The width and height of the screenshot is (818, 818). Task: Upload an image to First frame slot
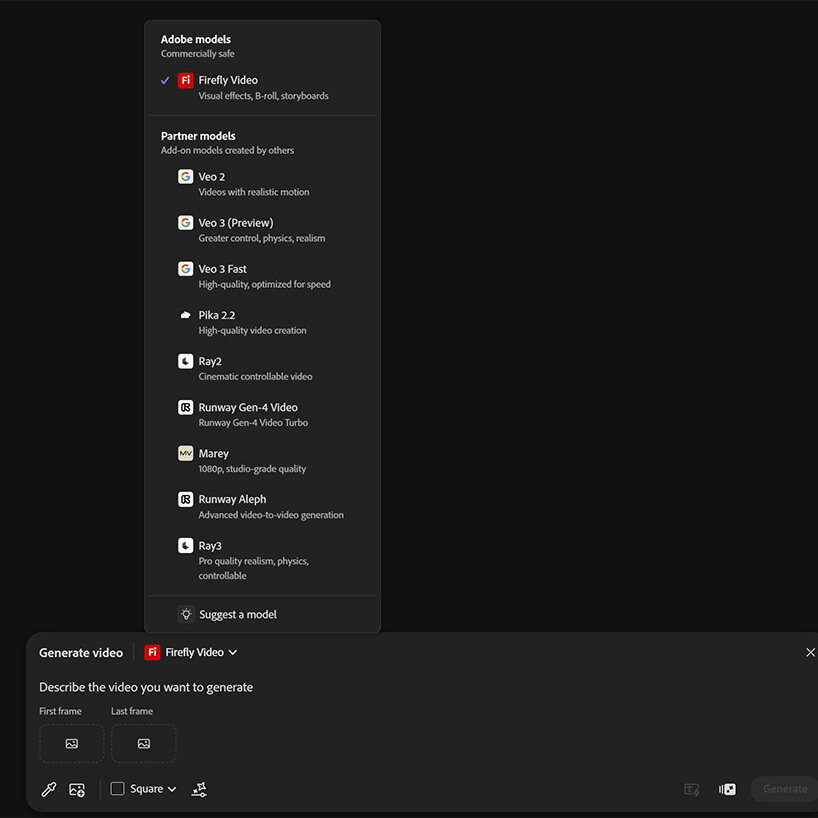71,743
